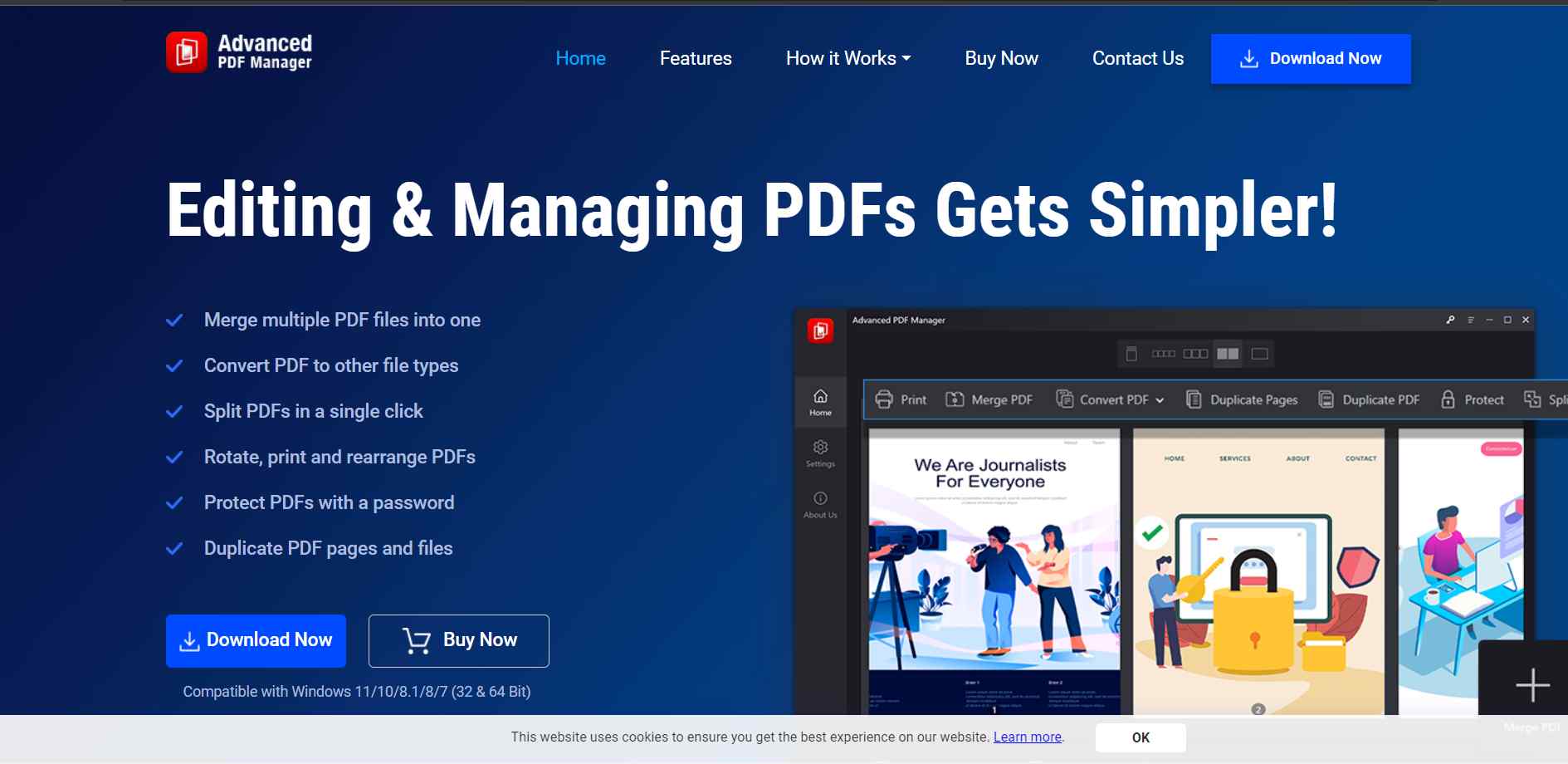Click the Advanced PDF Manager logo
The image size is (1568, 764).
(x=239, y=51)
